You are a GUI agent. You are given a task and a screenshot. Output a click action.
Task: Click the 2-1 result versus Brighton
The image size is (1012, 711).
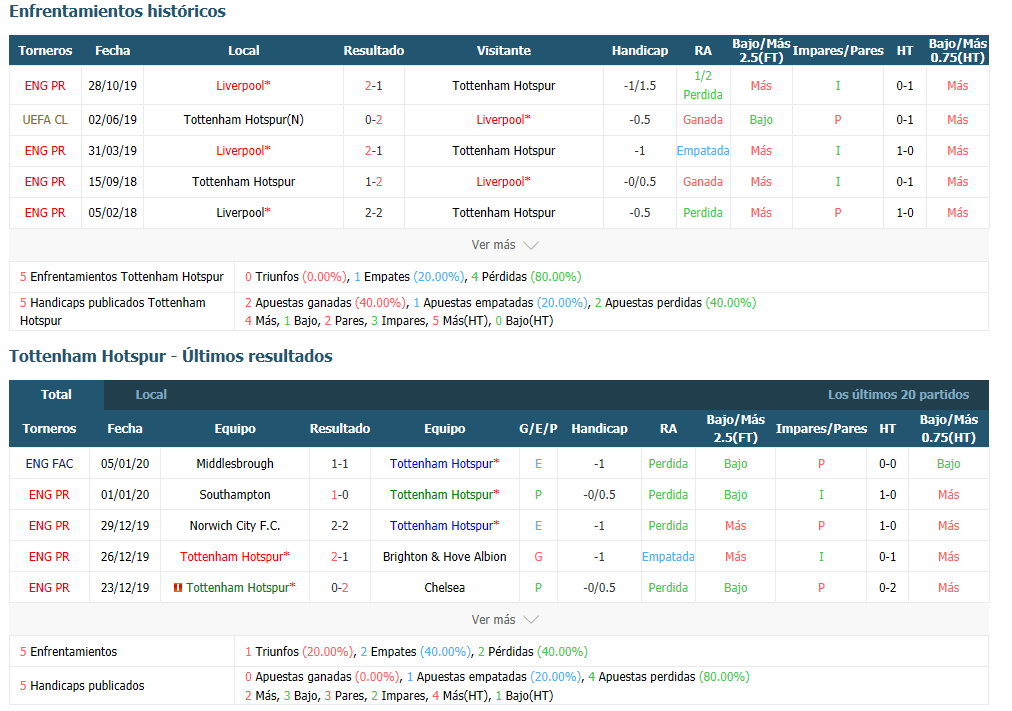pos(340,557)
